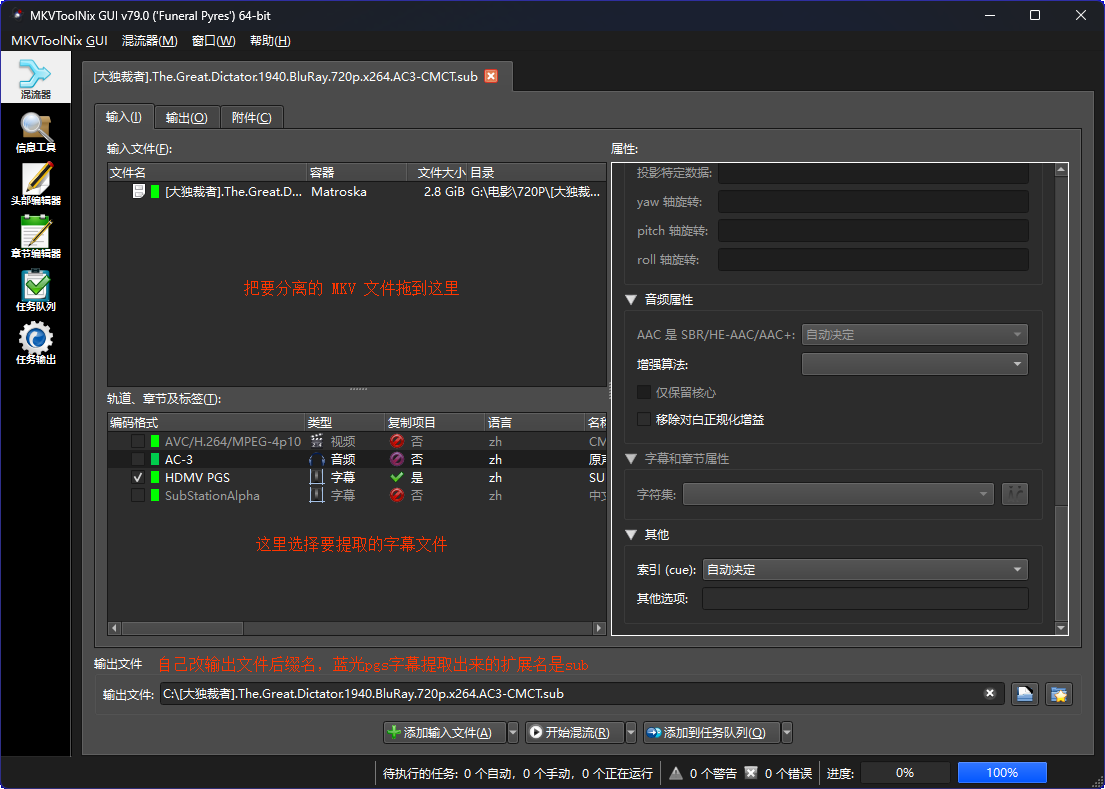1105x789 pixels.
Task: Open the 混流器(M) menu
Action: coord(149,41)
